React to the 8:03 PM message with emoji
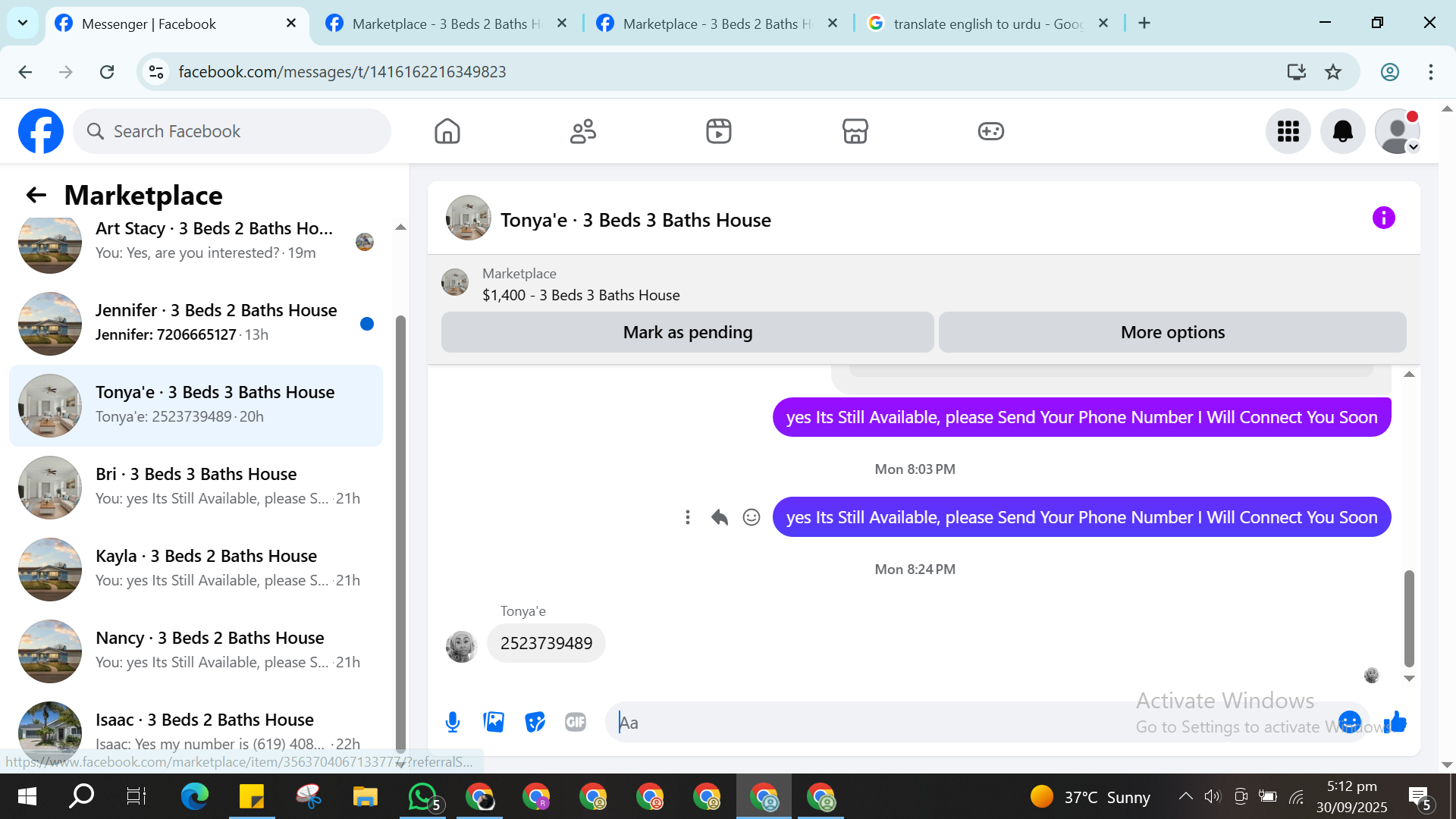Viewport: 1456px width, 819px height. click(752, 517)
